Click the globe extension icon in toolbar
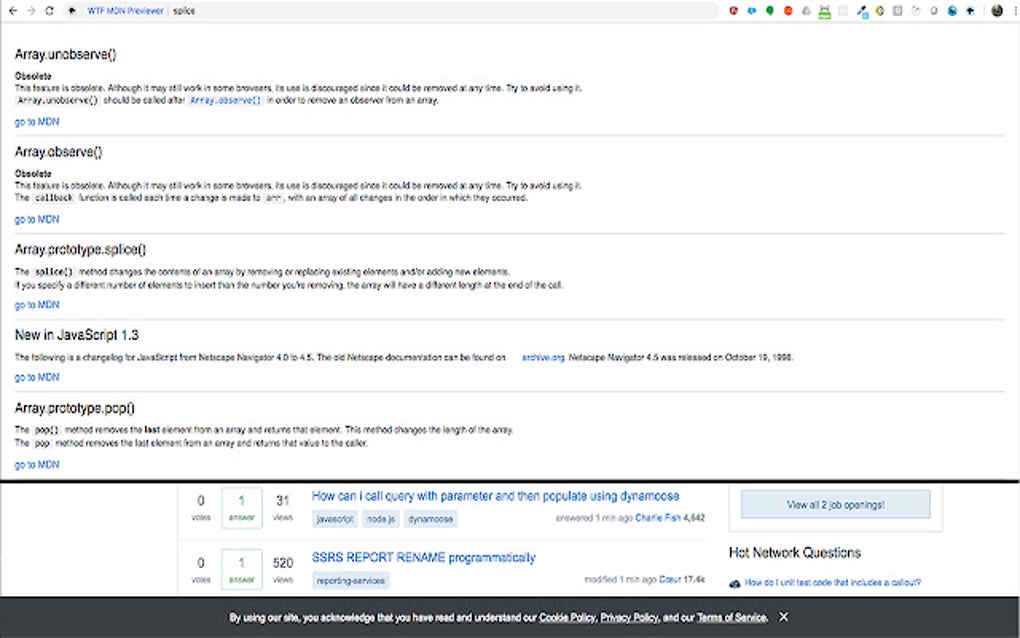 point(952,11)
